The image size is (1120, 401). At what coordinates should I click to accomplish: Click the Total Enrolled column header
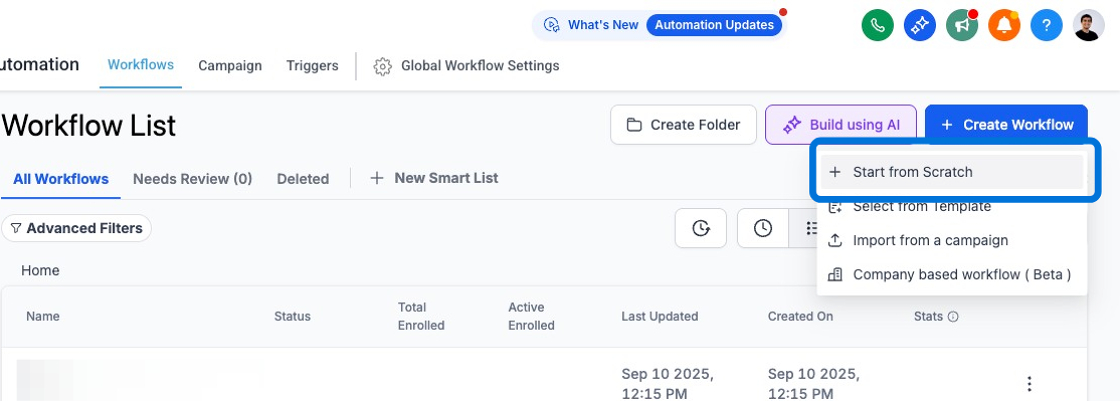[x=421, y=317]
